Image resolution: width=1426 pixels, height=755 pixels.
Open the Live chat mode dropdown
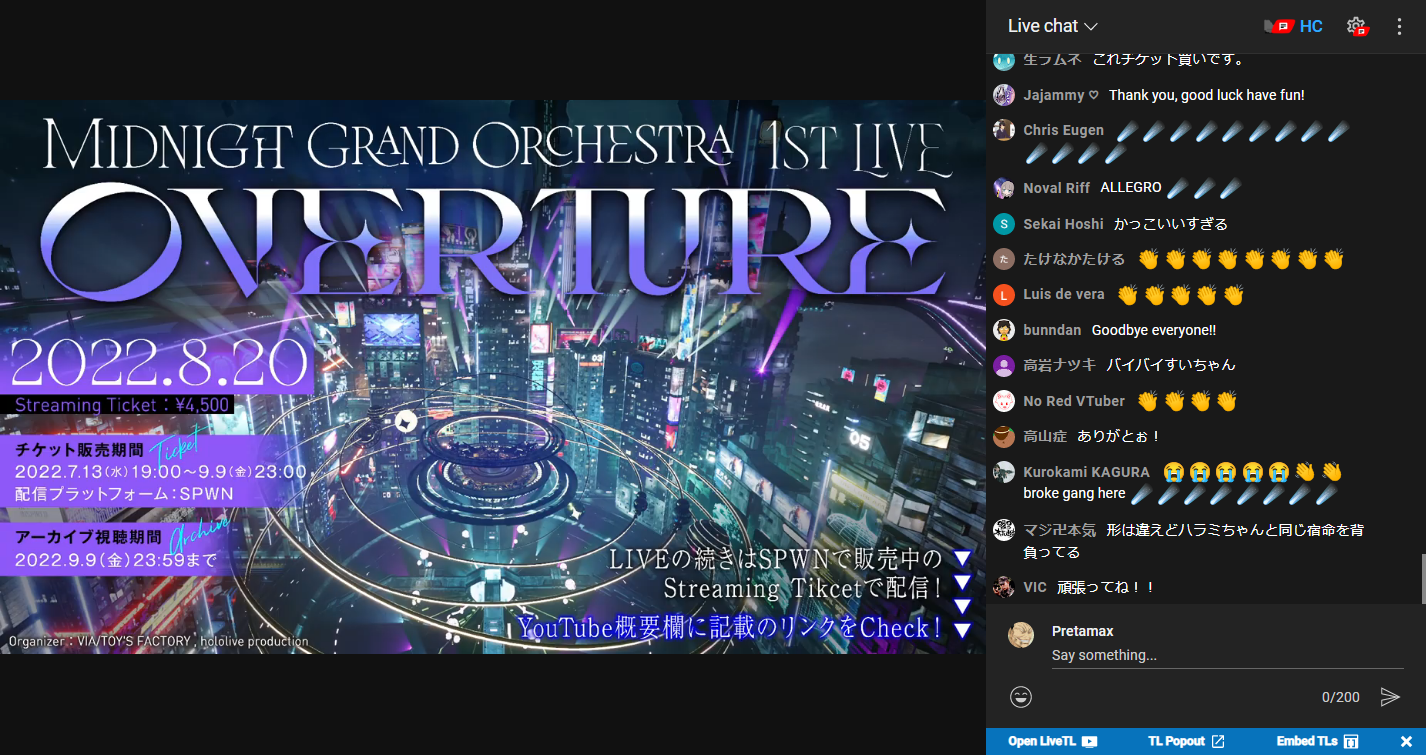pos(1052,26)
